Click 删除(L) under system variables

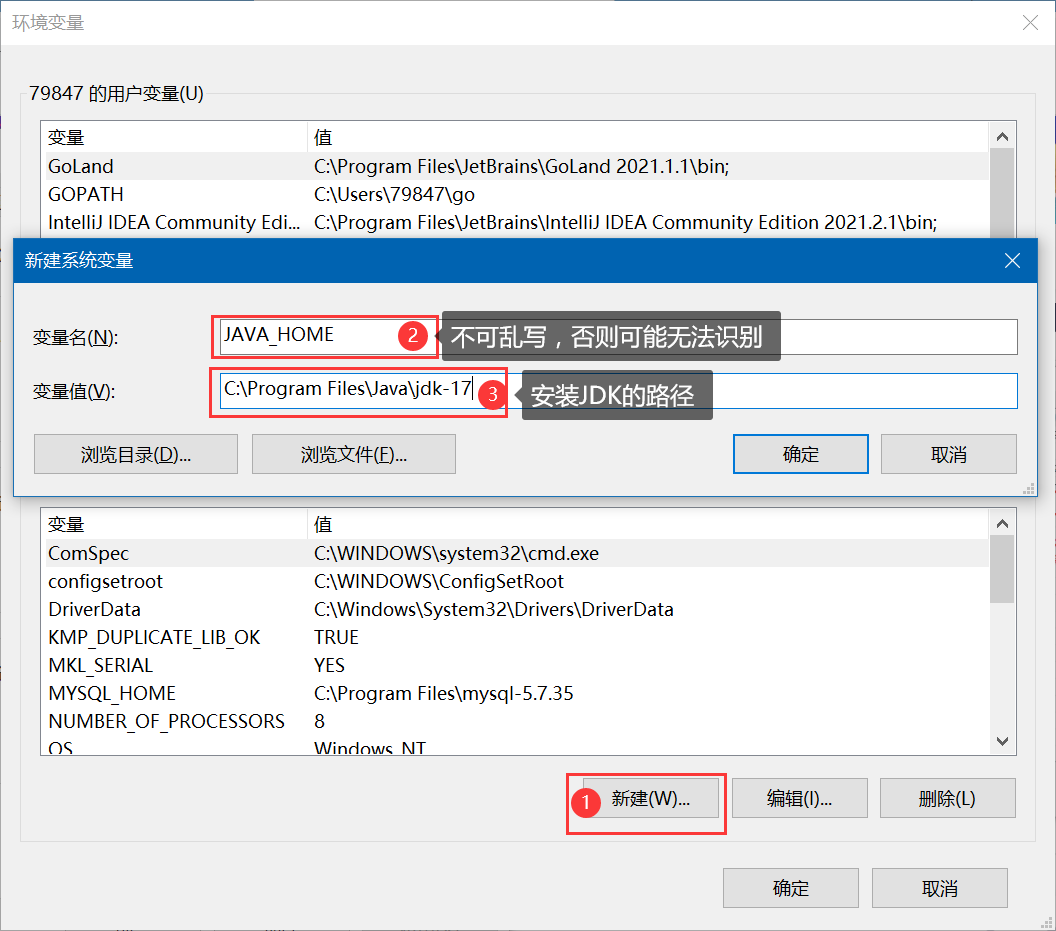tap(947, 798)
